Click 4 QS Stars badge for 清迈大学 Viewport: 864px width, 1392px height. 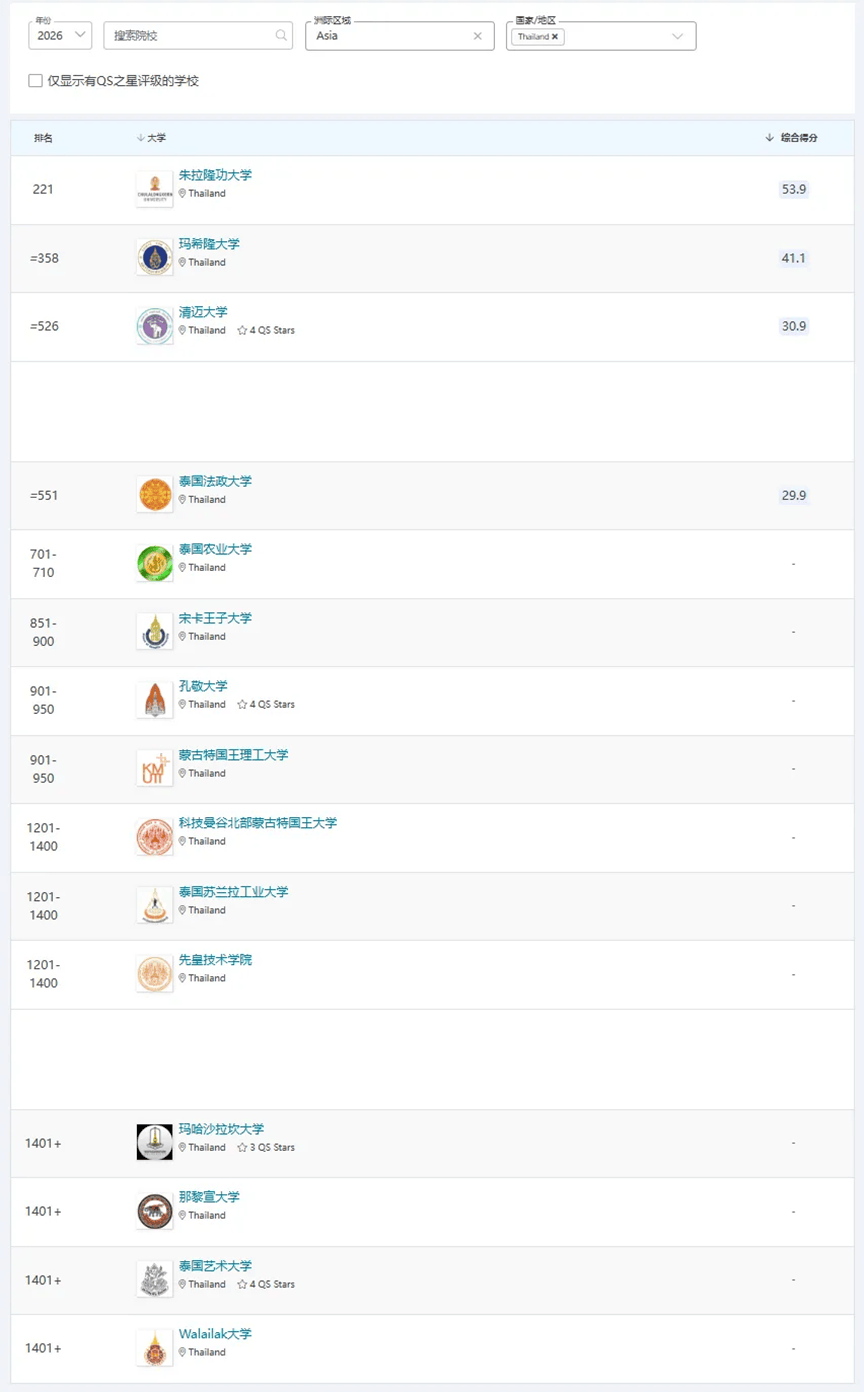tap(266, 330)
